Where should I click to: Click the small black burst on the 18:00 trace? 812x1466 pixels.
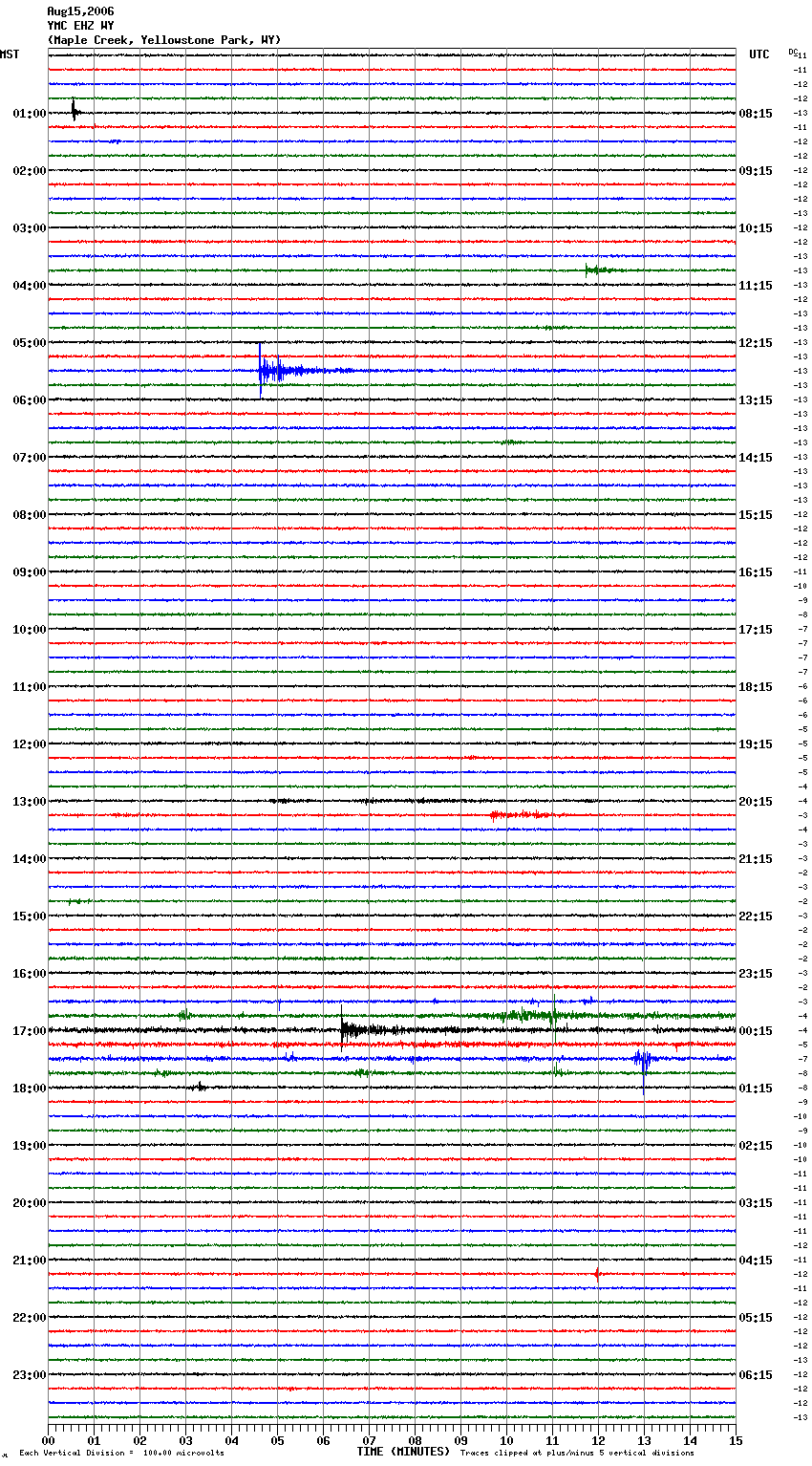click(198, 1087)
